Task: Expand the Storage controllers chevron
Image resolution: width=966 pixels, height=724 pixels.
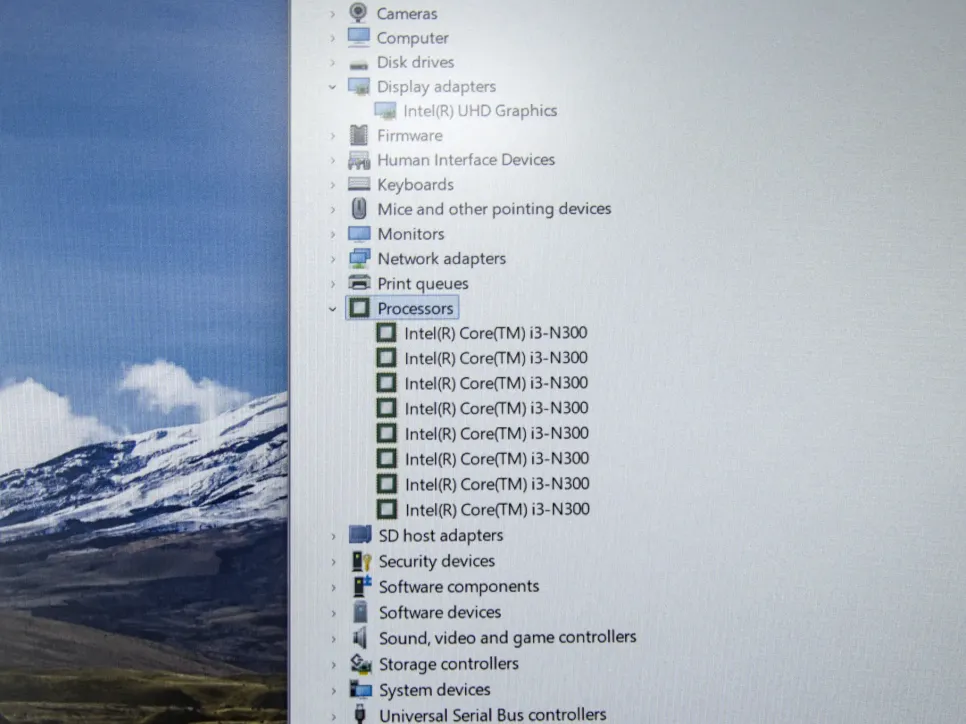Action: 333,665
